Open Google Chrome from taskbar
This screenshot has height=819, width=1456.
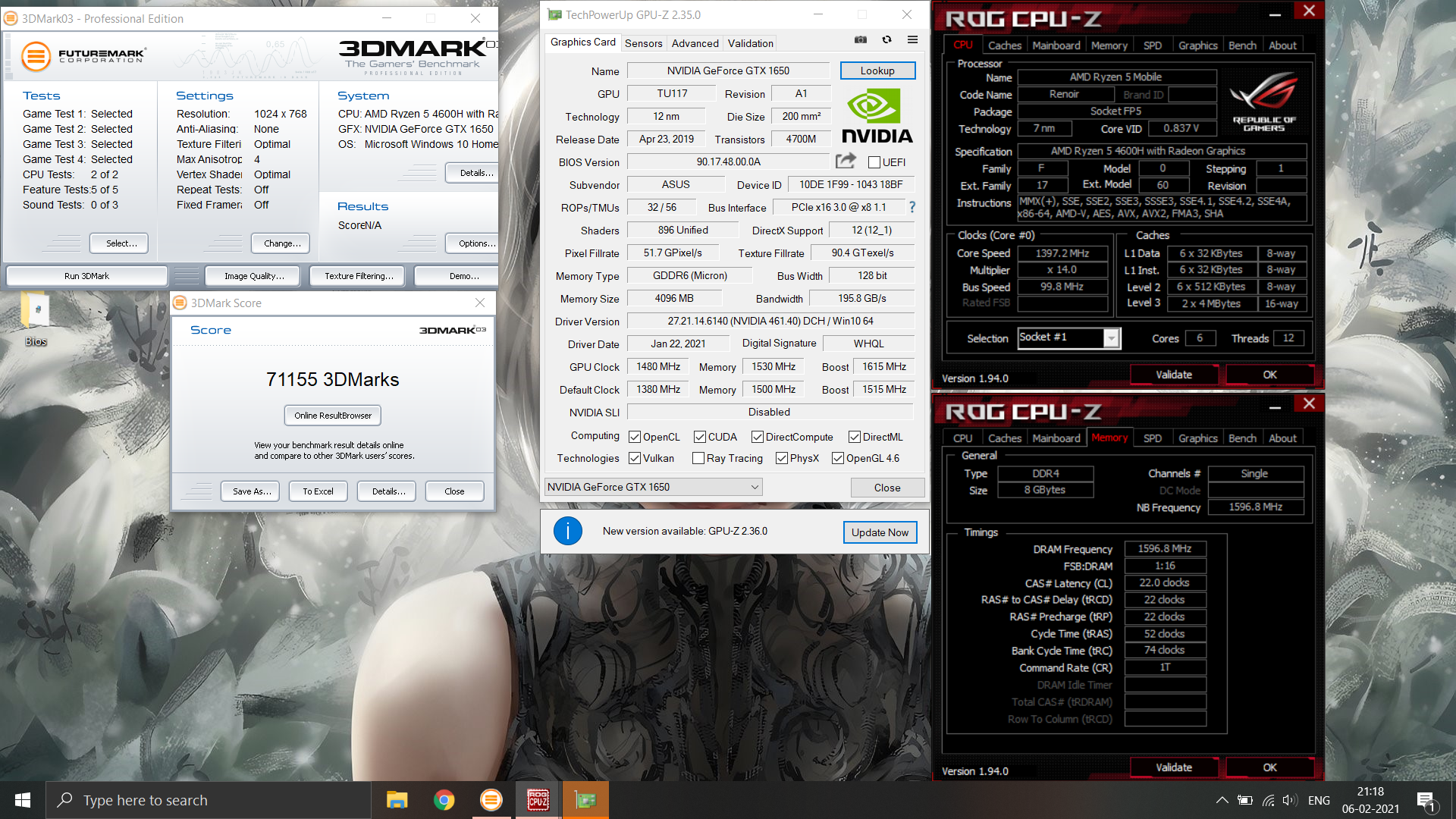click(444, 800)
